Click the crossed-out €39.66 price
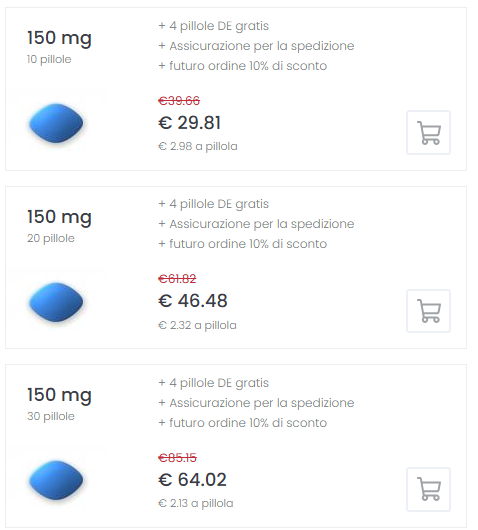The width and height of the screenshot is (478, 530). (x=179, y=100)
